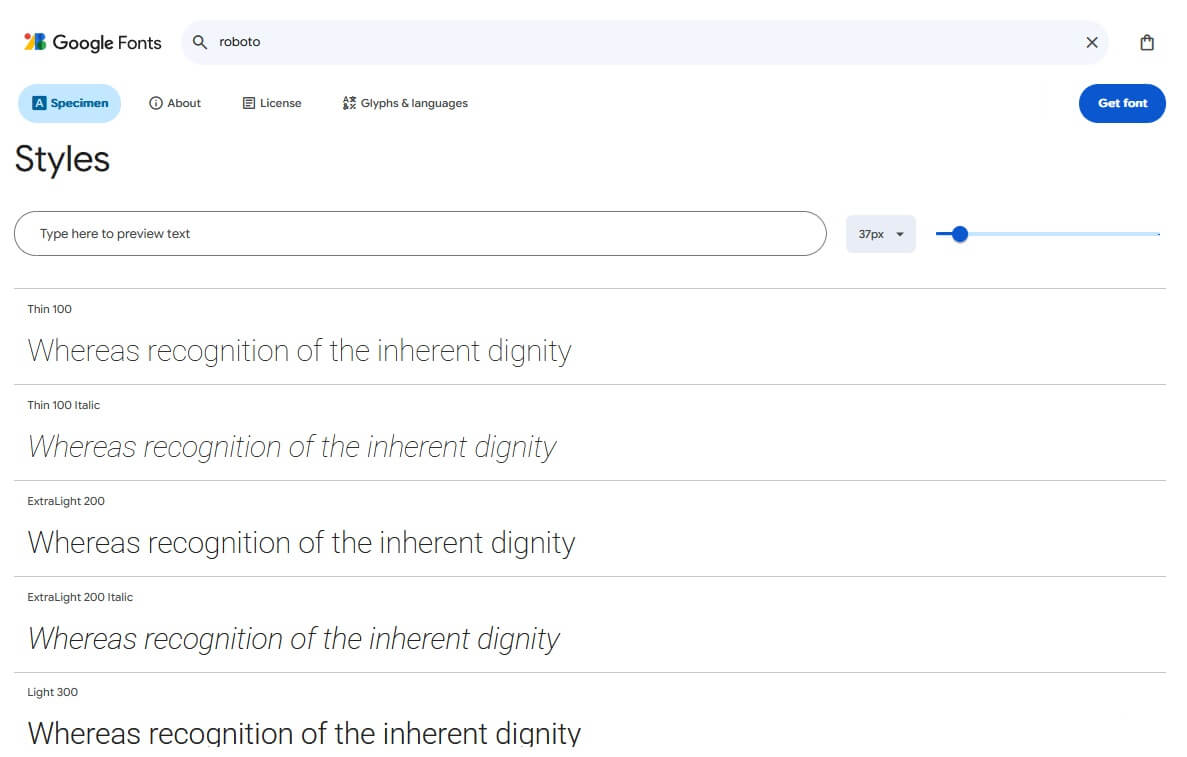
Task: Switch to the About tab
Action: click(175, 104)
